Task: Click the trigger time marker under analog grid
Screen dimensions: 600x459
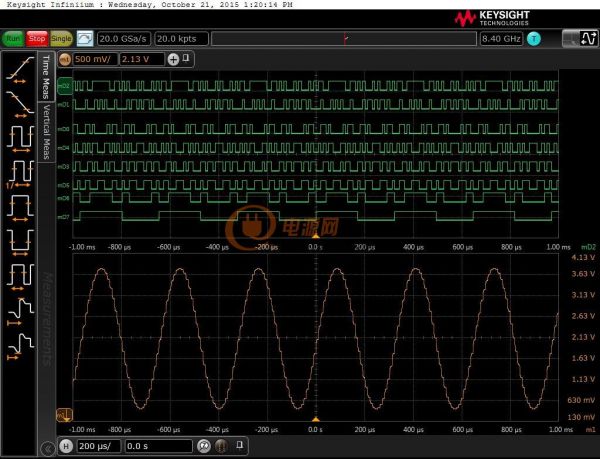Action: point(316,420)
